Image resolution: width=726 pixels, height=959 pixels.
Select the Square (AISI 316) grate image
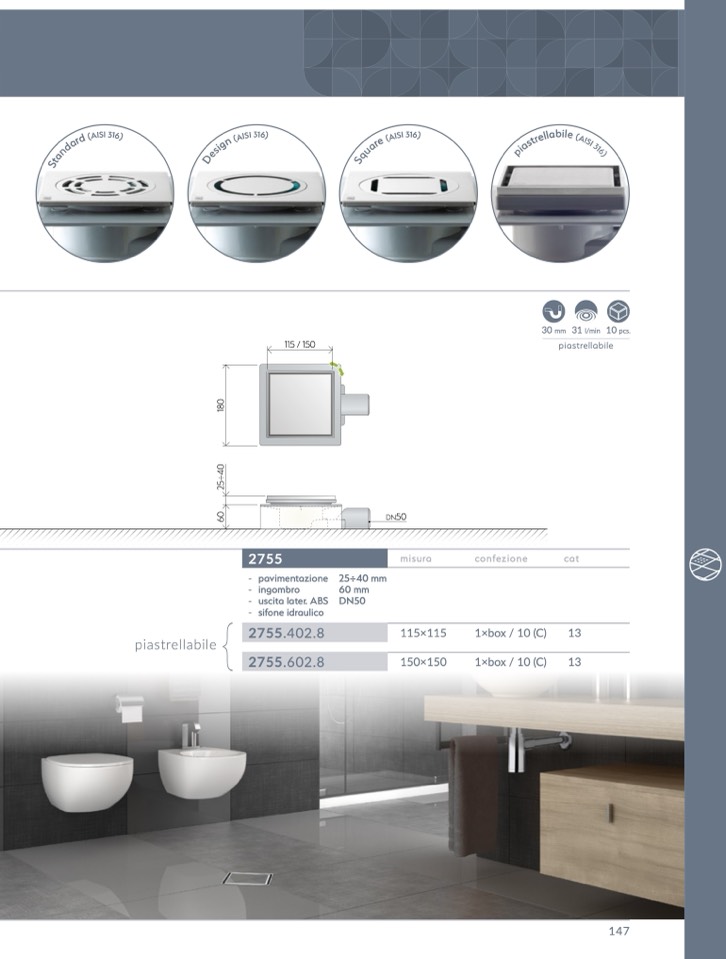[x=407, y=195]
